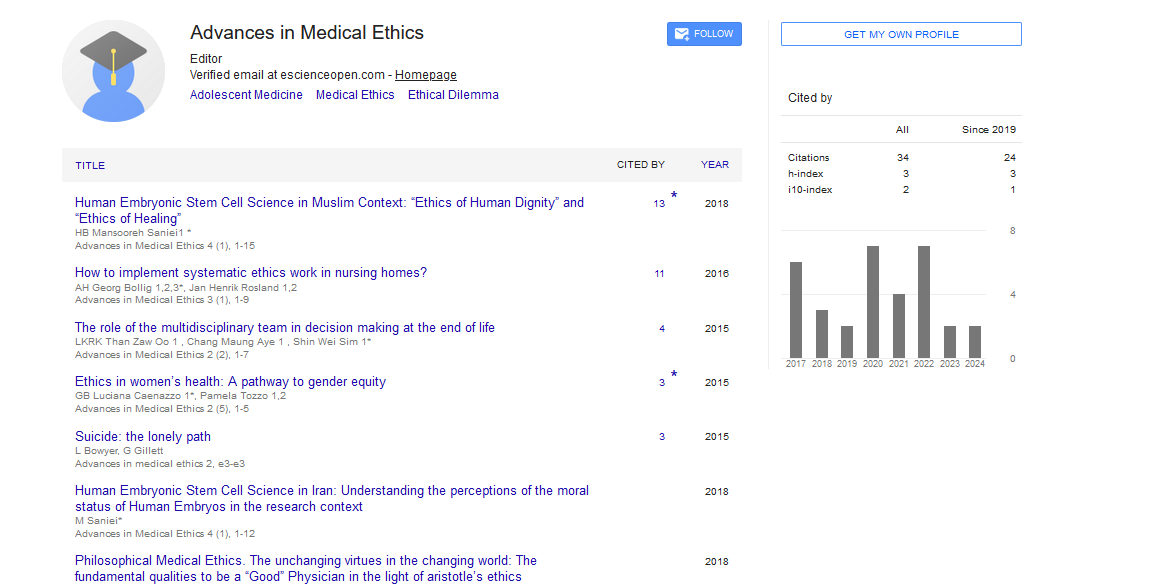
Task: Click the 2022 bar in citations chart
Action: pos(923,302)
